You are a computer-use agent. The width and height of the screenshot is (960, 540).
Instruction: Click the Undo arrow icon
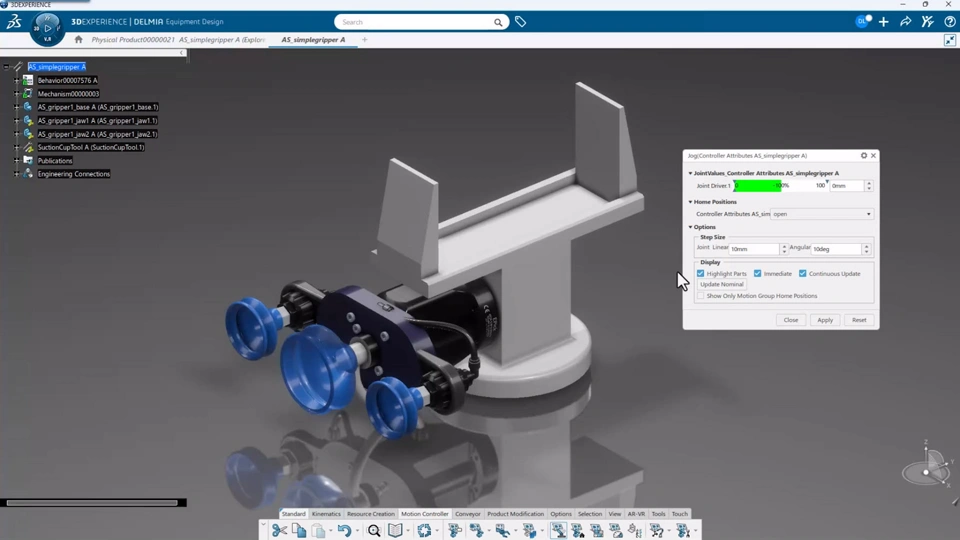pyautogui.click(x=344, y=530)
